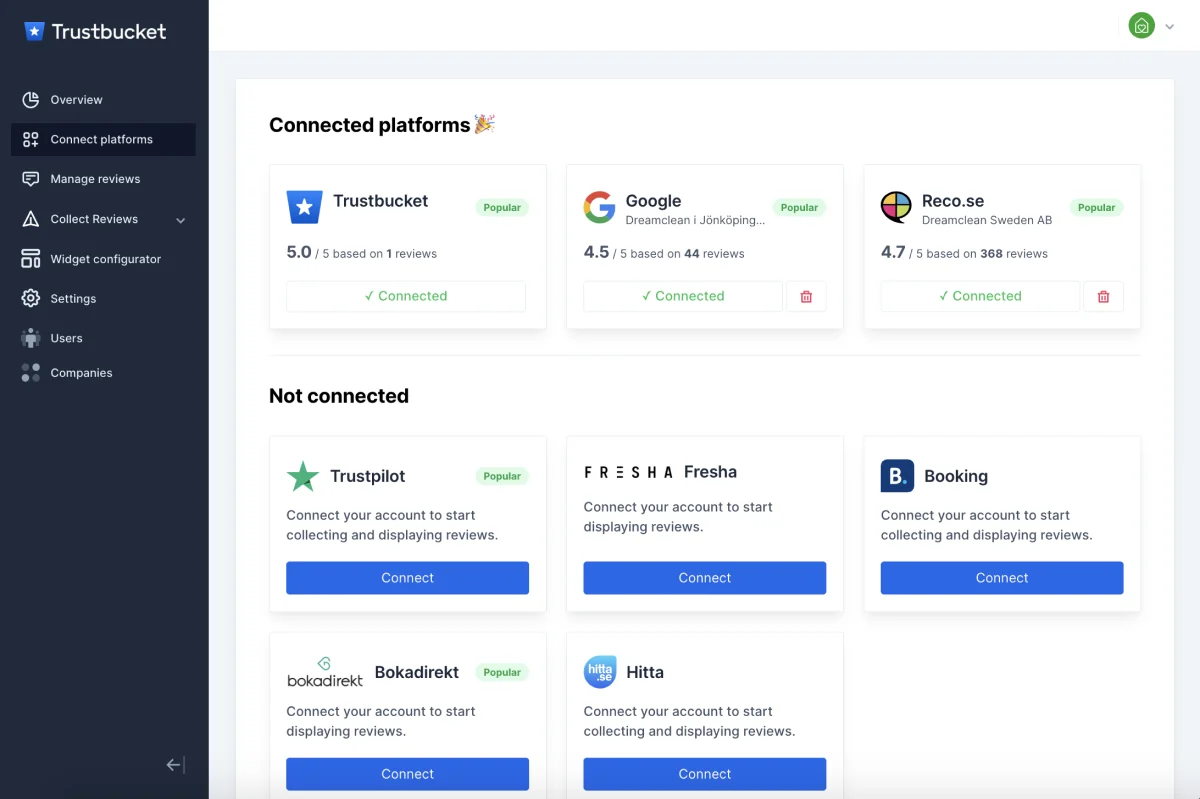Delete the Google connection
1200x799 pixels.
pyautogui.click(x=806, y=297)
